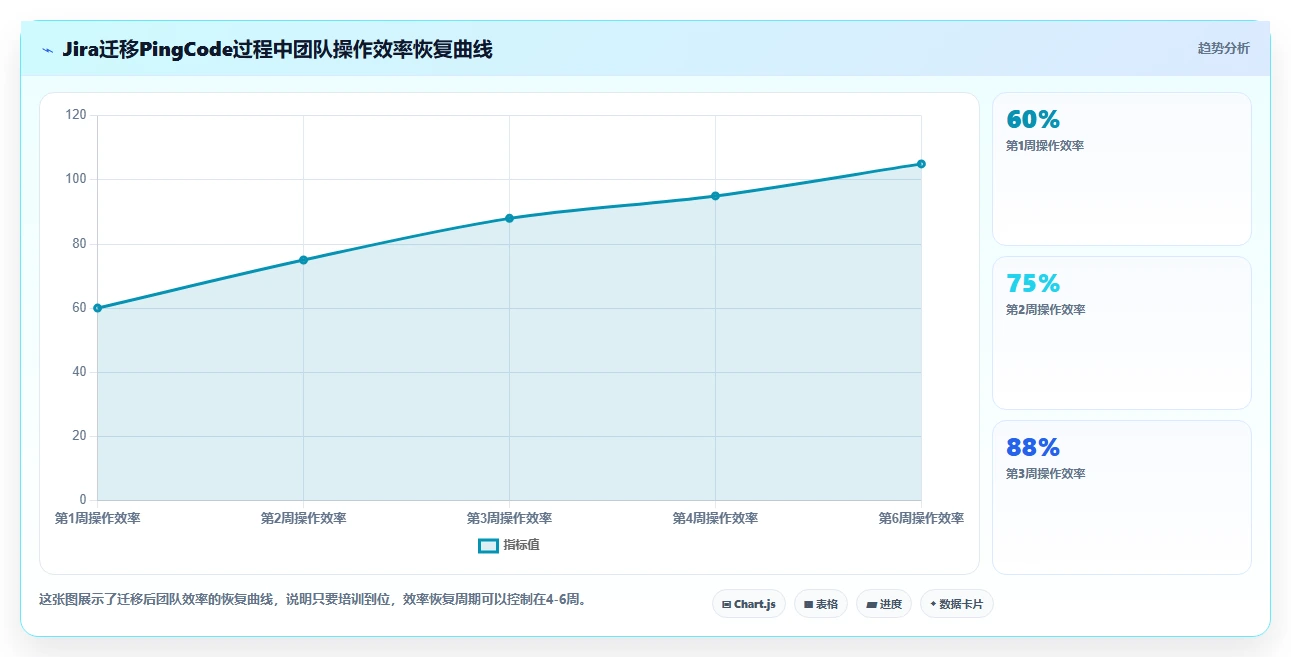Click the 第3周操作效率 caption under 88%
The image size is (1291, 657).
coord(1045,474)
